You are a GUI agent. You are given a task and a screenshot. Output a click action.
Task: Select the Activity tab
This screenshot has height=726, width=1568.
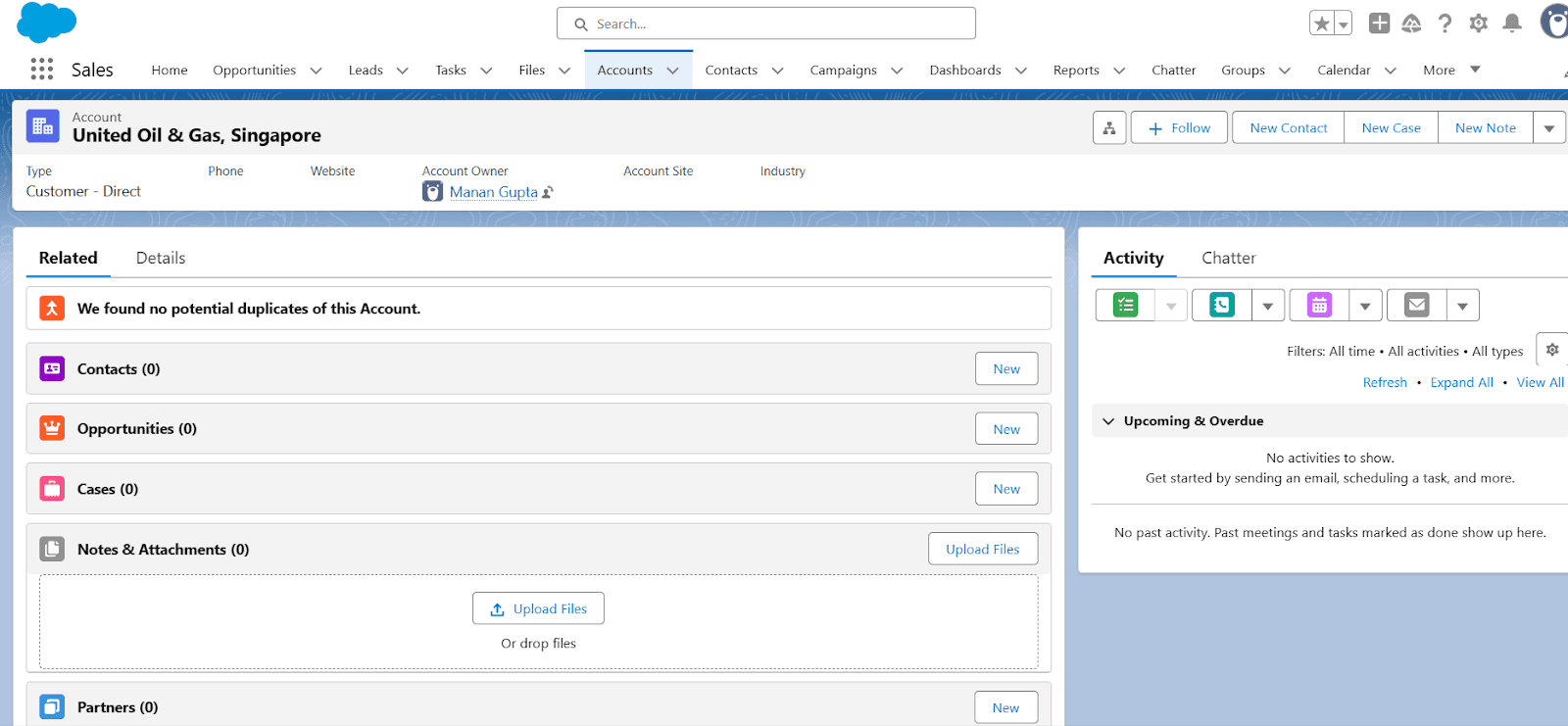1134,258
